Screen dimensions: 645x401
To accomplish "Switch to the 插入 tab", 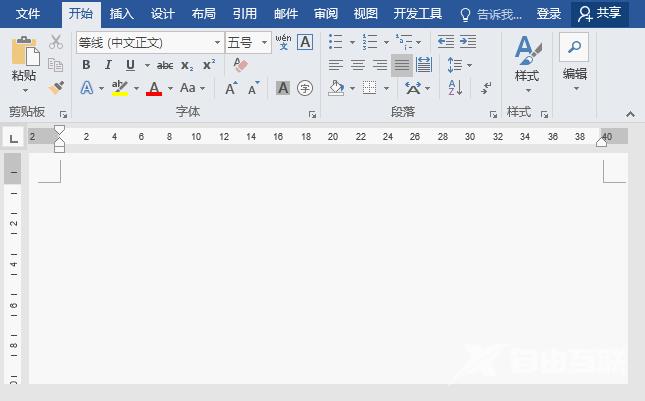I will pos(121,14).
